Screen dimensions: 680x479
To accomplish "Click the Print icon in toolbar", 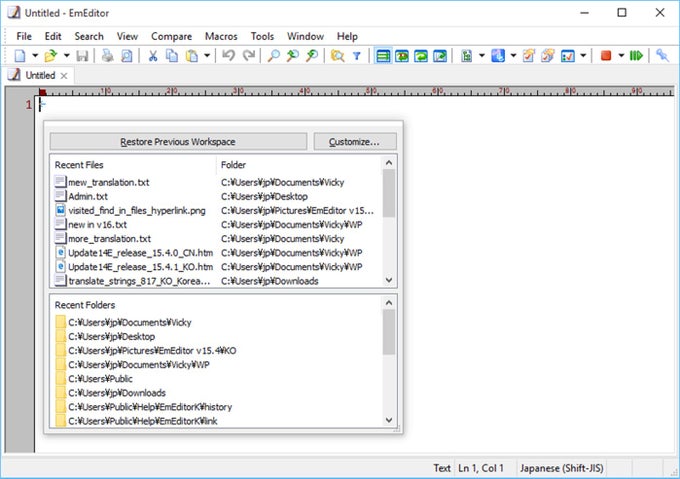I will [107, 55].
